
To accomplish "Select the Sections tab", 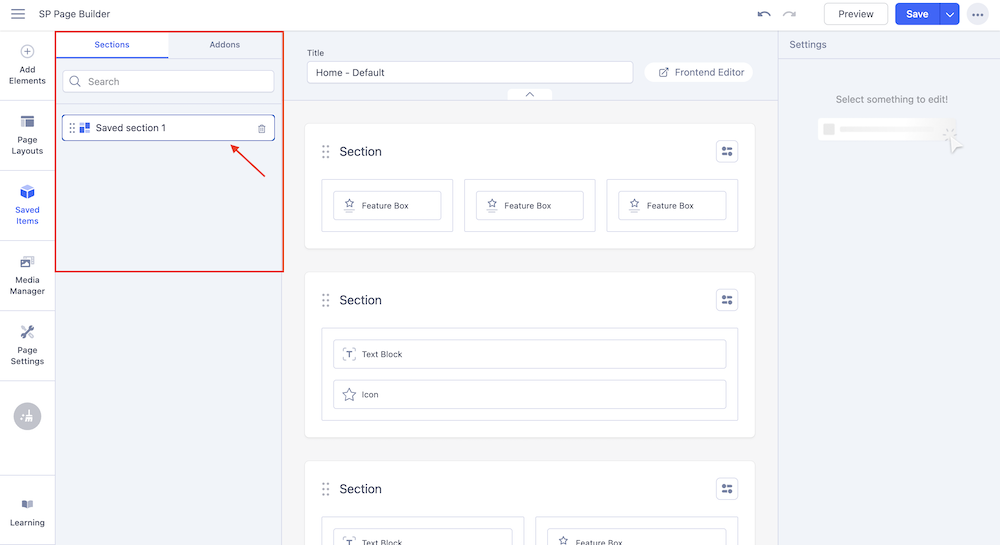I will 112,45.
